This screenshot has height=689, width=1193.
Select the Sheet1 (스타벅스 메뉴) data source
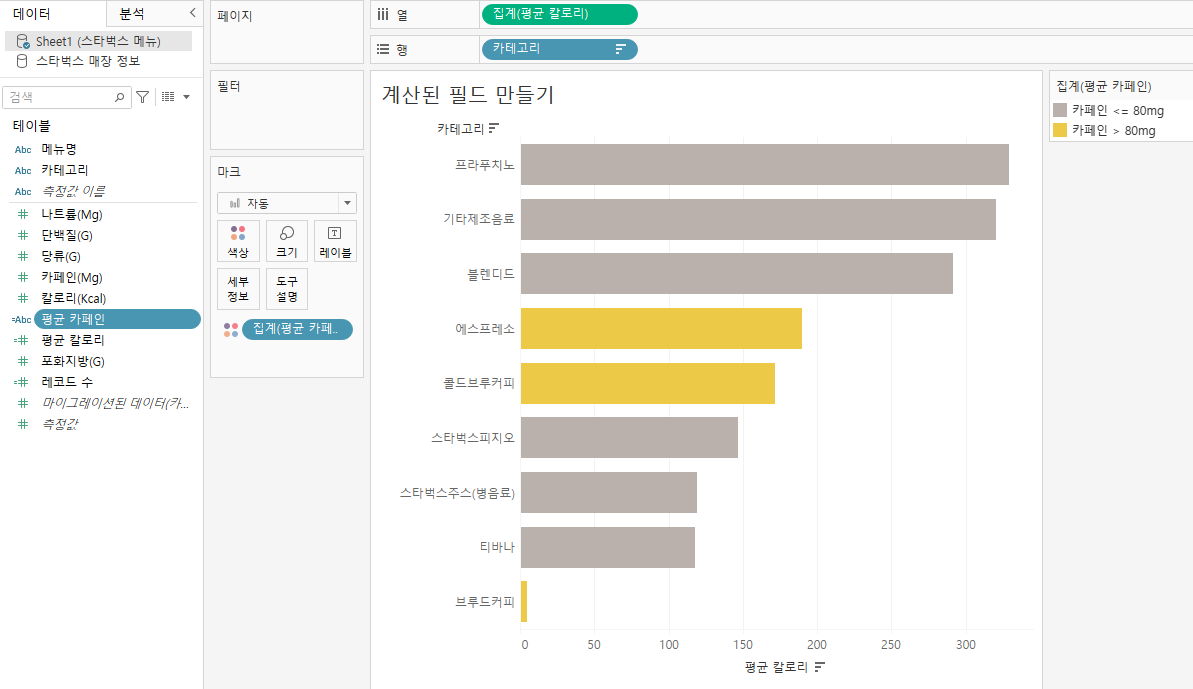98,41
